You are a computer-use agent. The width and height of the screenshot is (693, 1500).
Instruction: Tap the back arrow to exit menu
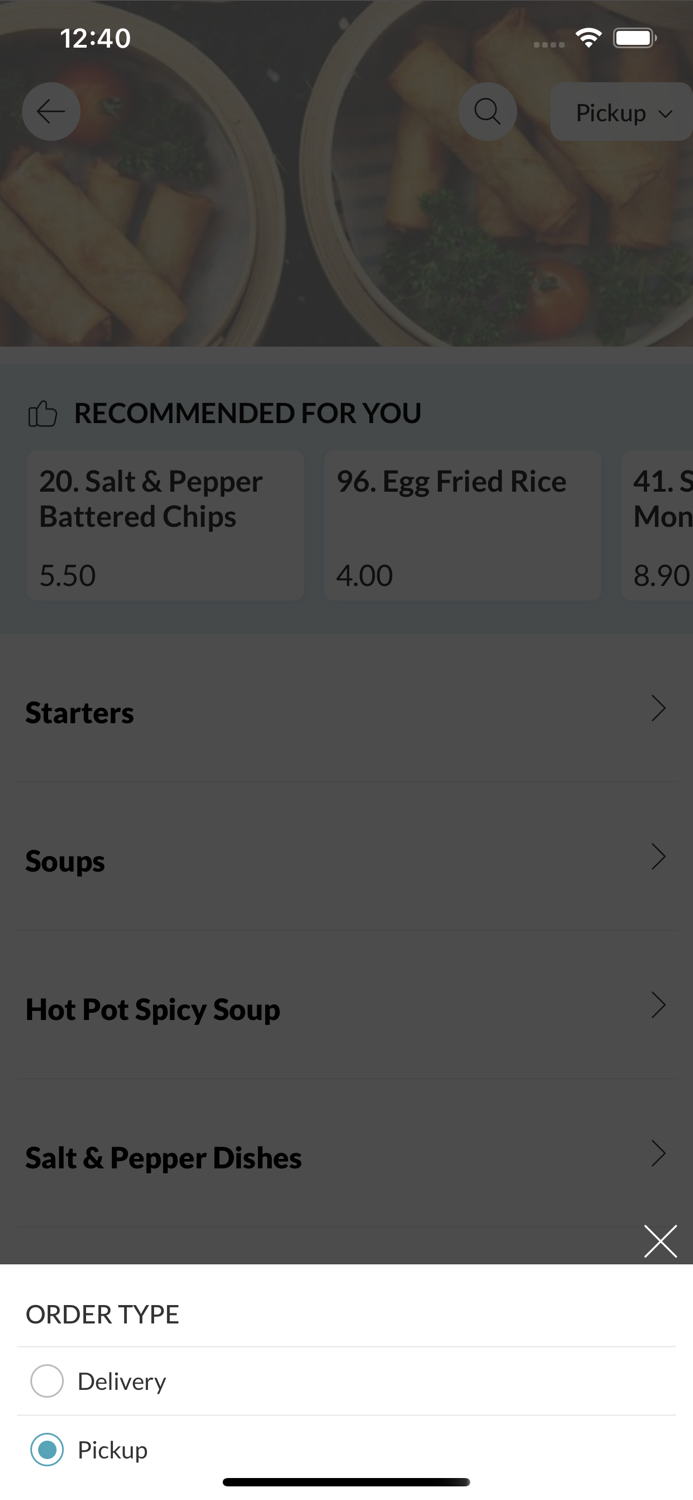pos(51,111)
